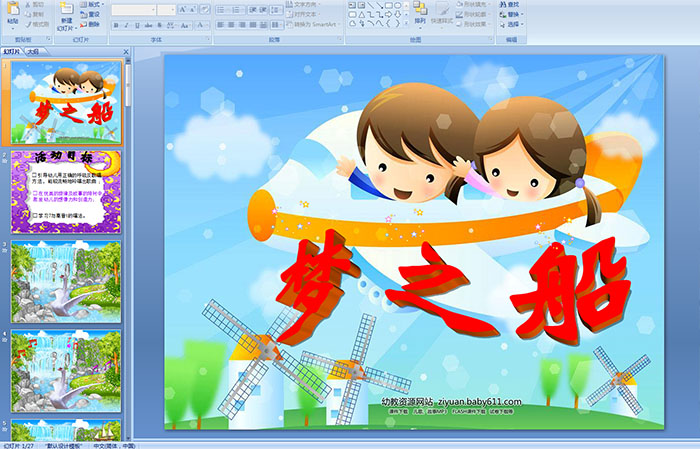Toggle Underline formatting
Screen dimensions: 700x449
coord(137,25)
